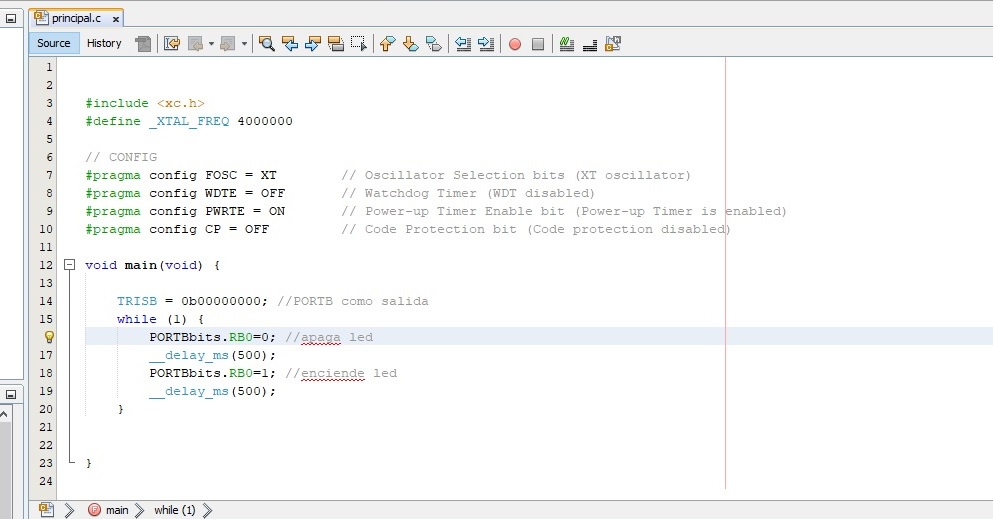Screen dimensions: 993x519
Task: Shift the line right
Action: point(486,44)
